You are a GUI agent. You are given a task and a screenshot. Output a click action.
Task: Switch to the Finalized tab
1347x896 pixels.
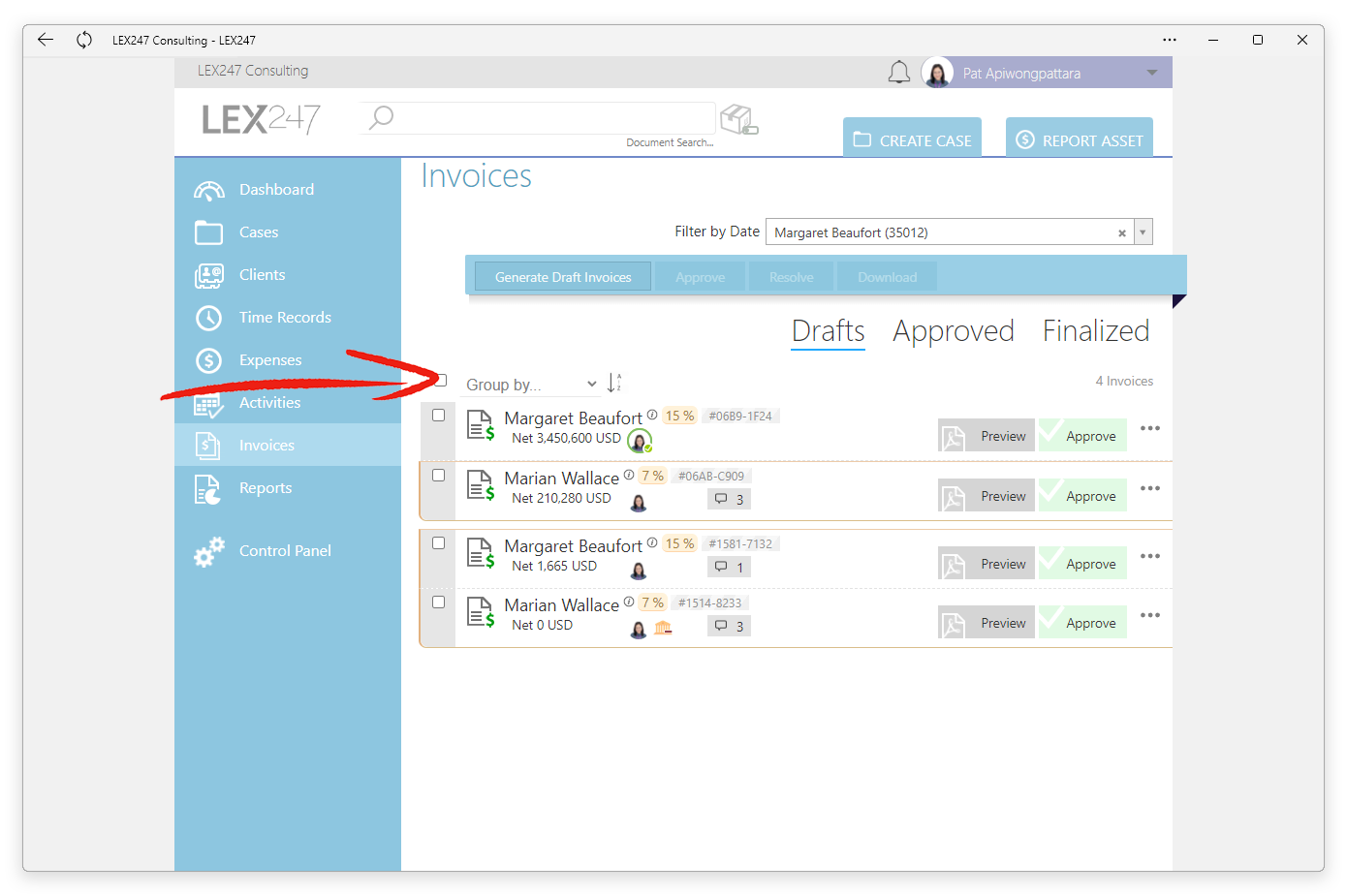[1096, 331]
